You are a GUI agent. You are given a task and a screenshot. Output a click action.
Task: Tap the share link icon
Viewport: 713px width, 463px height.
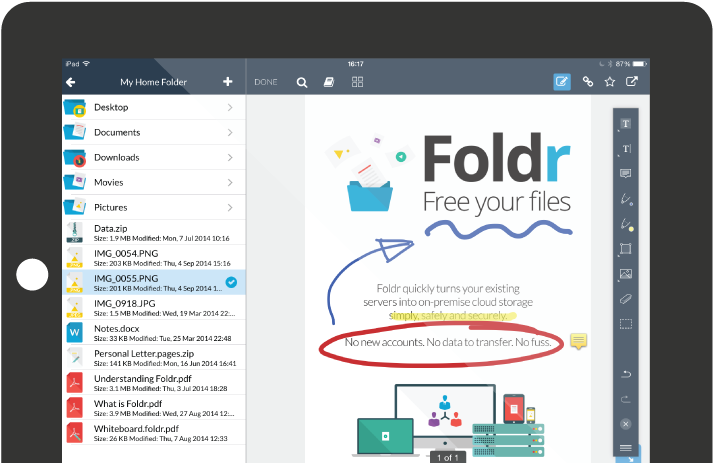coord(588,82)
